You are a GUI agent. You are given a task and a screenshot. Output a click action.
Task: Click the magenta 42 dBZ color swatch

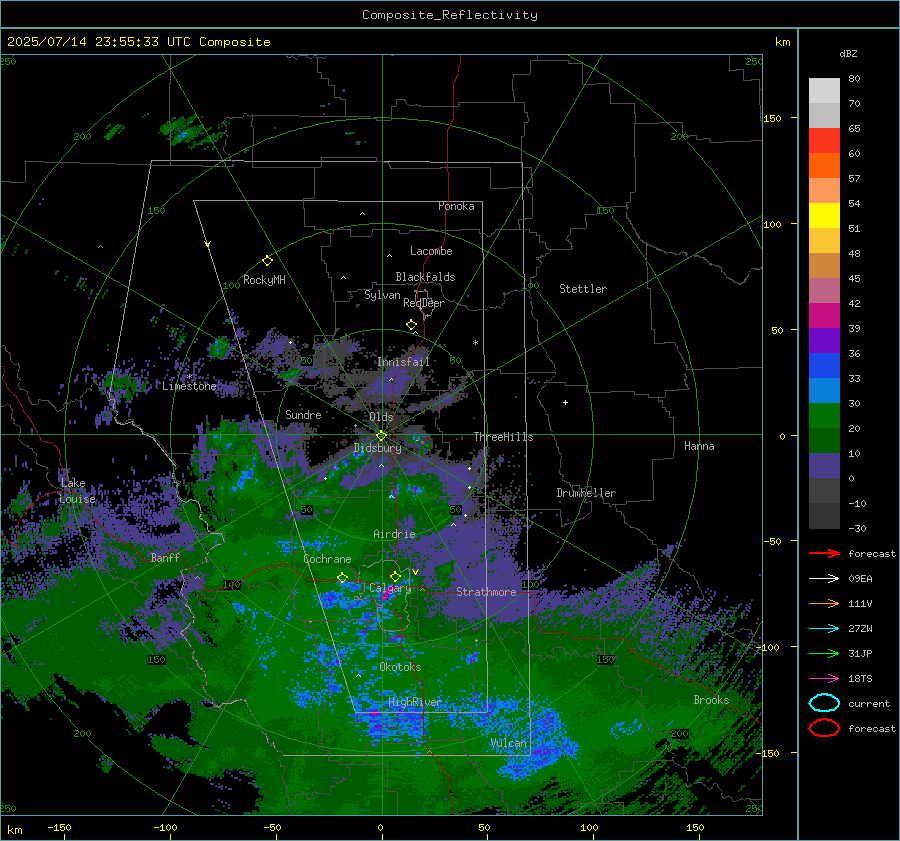click(824, 315)
